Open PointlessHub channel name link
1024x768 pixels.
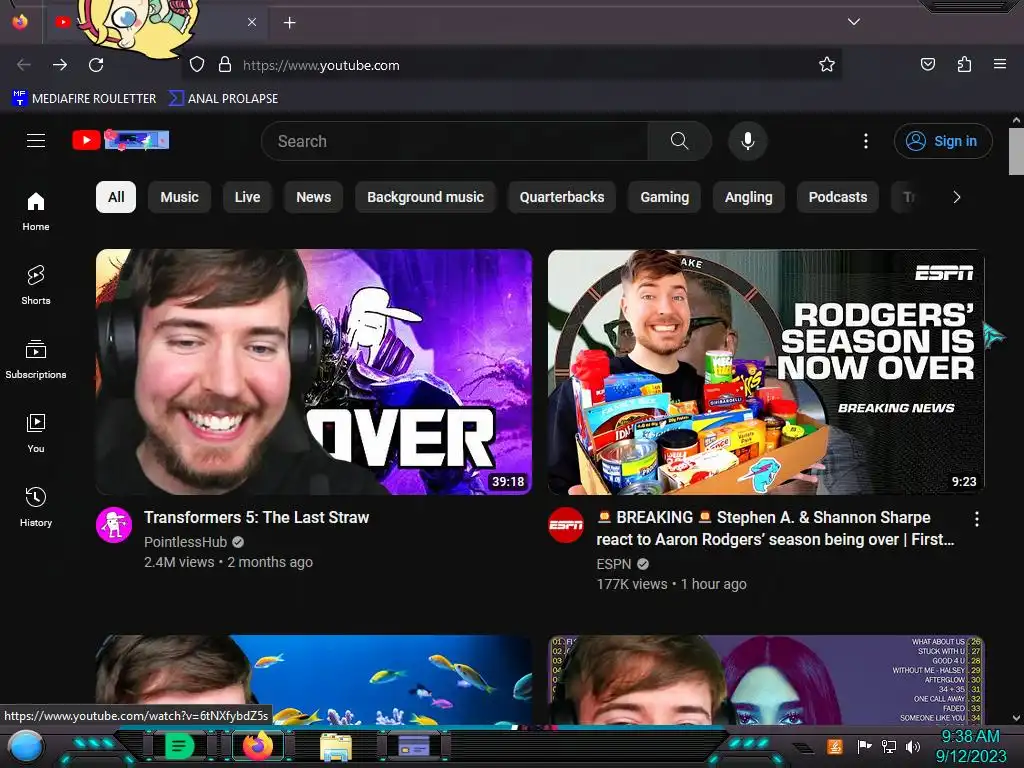click(185, 542)
